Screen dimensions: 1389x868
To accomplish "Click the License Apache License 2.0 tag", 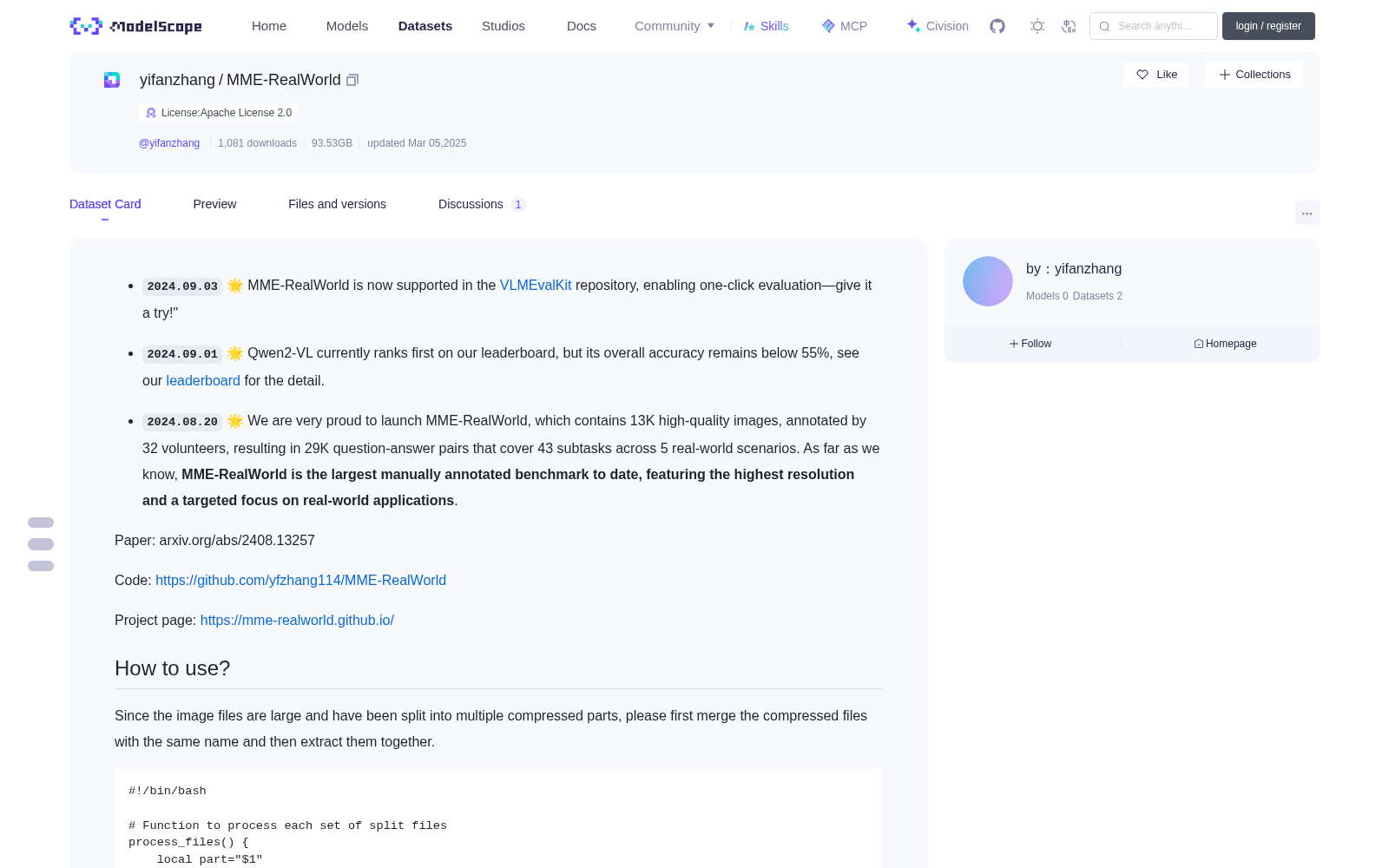I will click(218, 113).
